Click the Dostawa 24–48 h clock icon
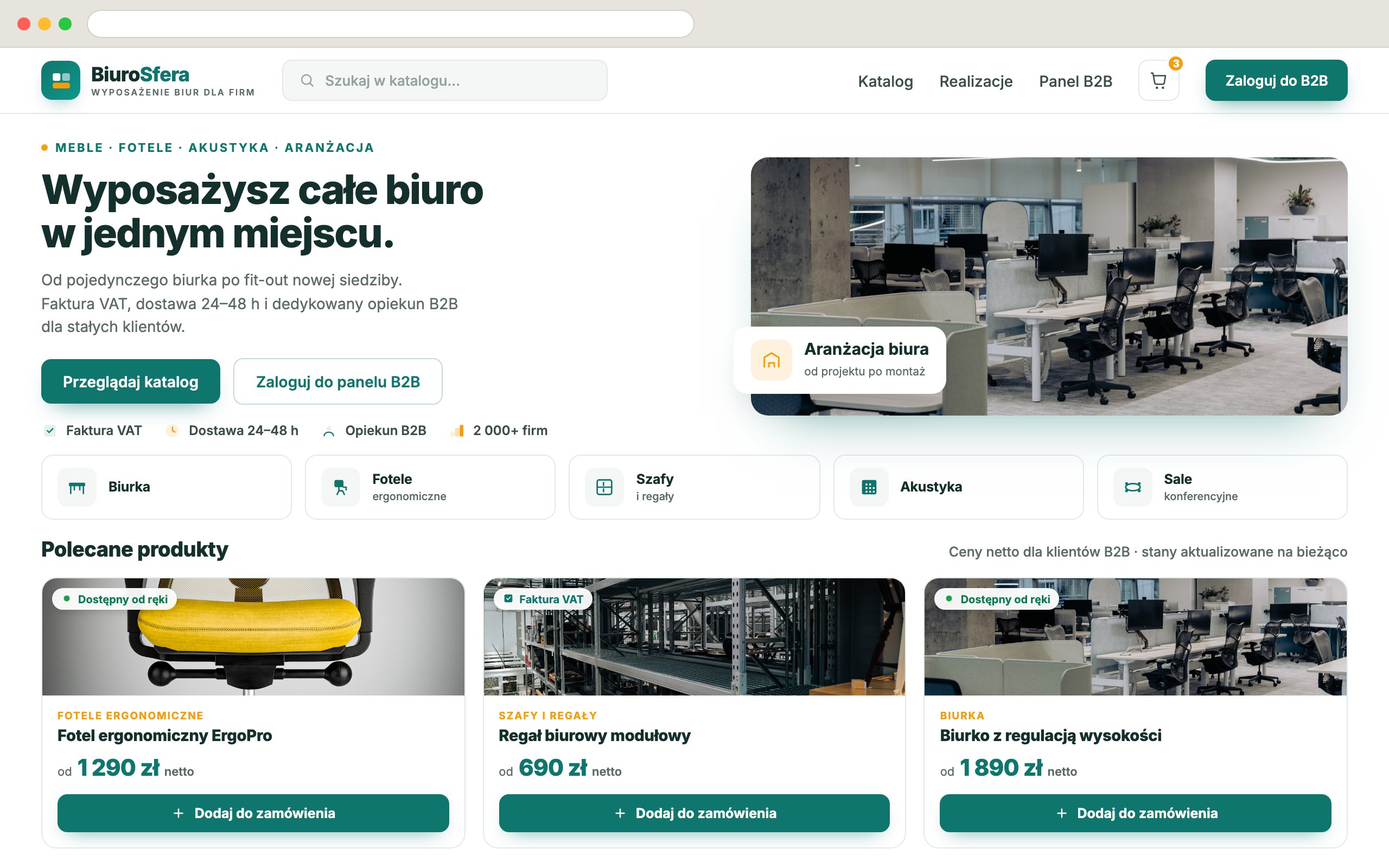1389x868 pixels. [x=172, y=431]
